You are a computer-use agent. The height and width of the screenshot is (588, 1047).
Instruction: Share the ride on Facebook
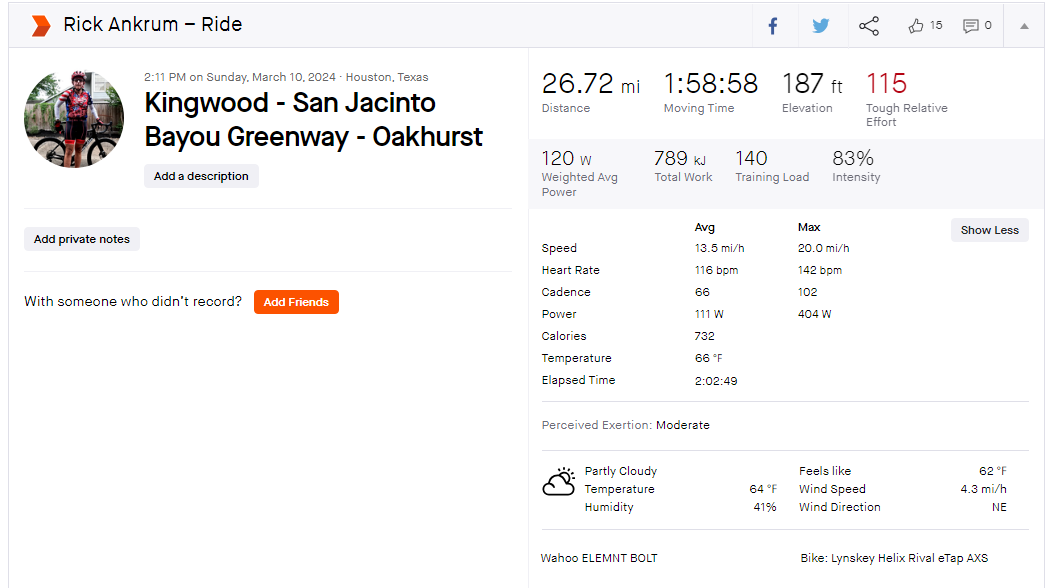click(x=773, y=26)
